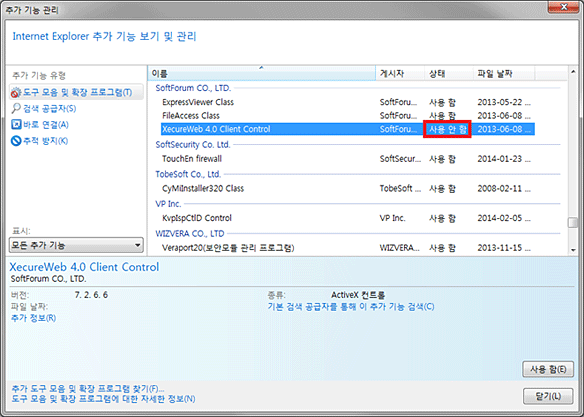Select the ExpressViewer Class row
The image size is (584, 417).
pyautogui.click(x=347, y=102)
